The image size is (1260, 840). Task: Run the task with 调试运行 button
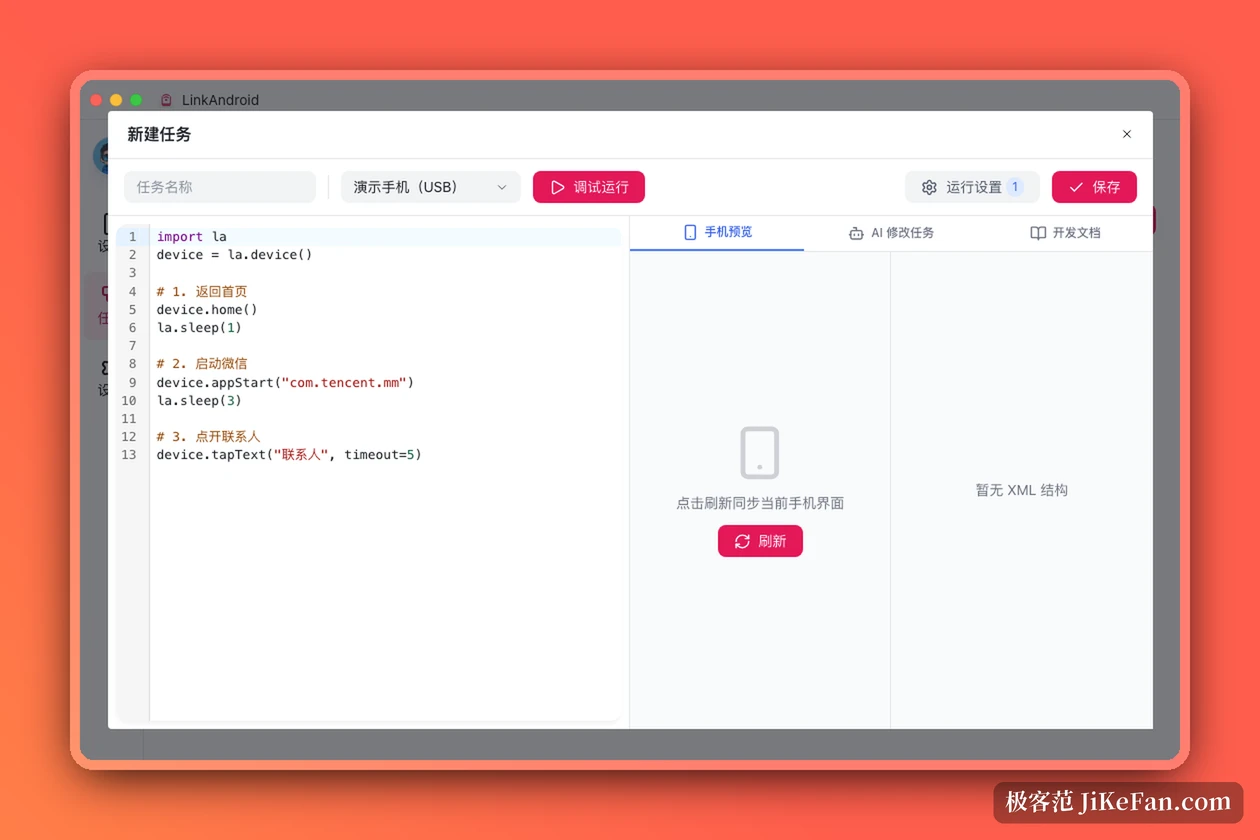tap(588, 187)
